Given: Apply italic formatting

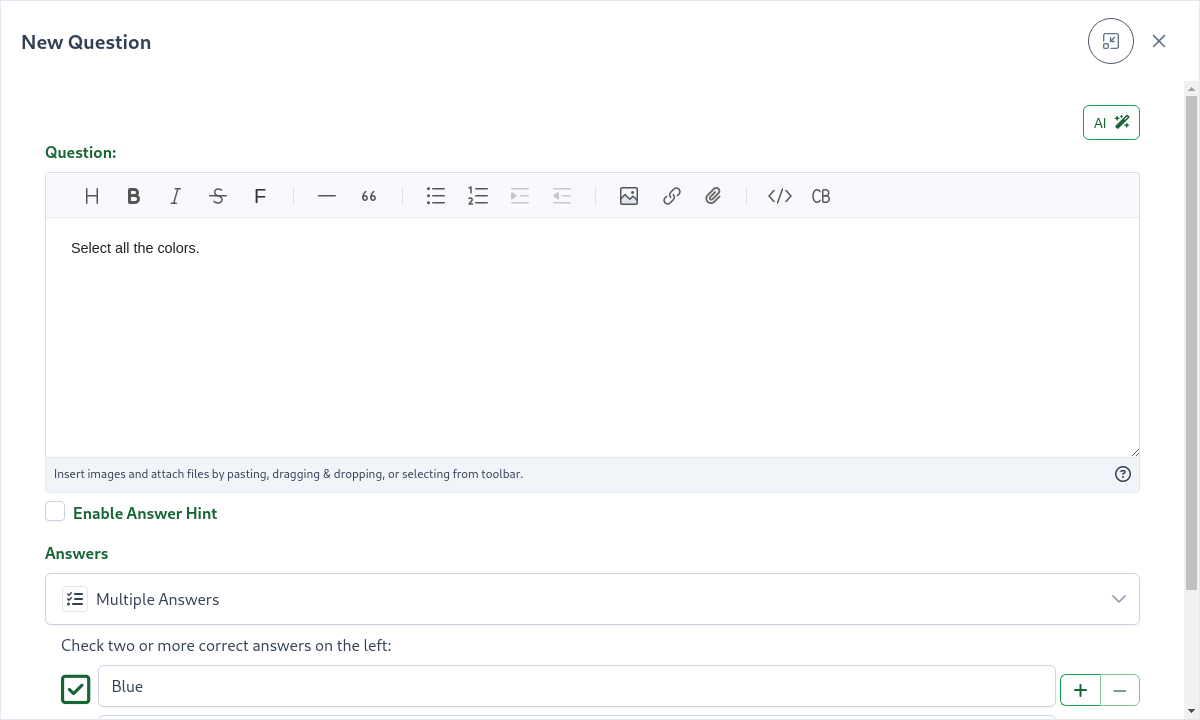Looking at the screenshot, I should [175, 196].
